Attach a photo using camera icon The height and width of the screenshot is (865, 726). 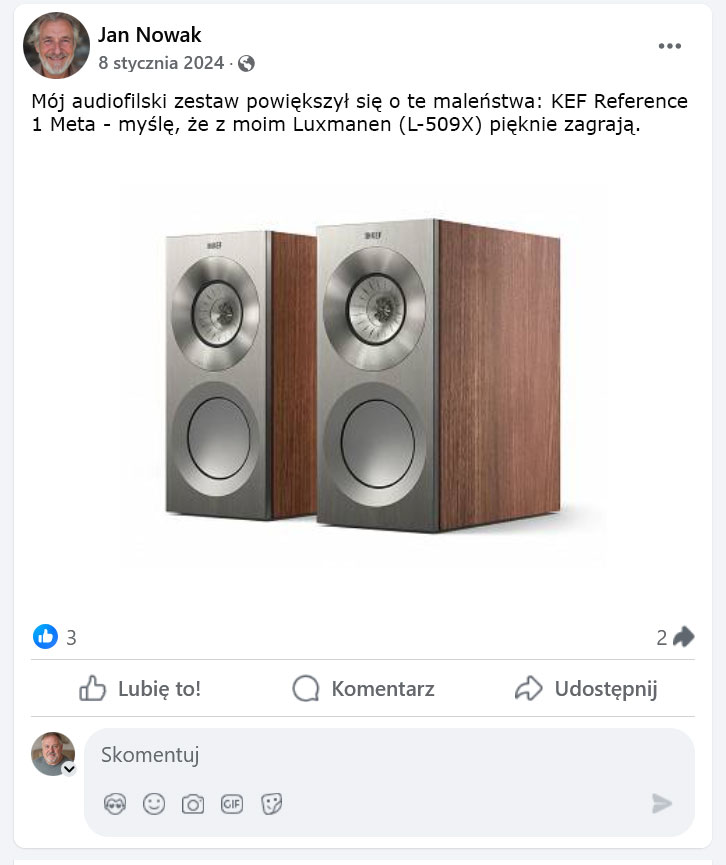pyautogui.click(x=193, y=804)
